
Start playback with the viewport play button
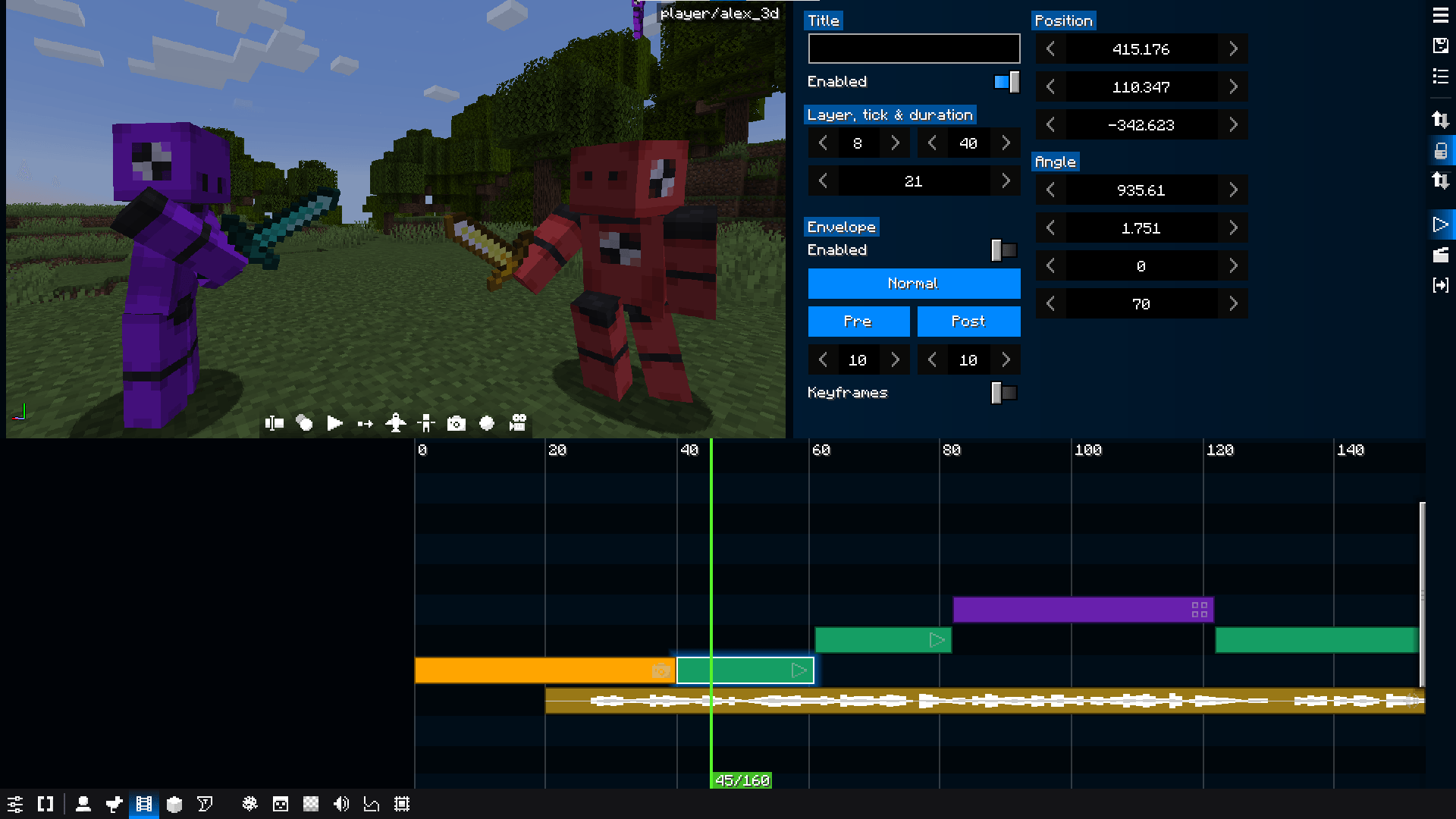pyautogui.click(x=334, y=423)
